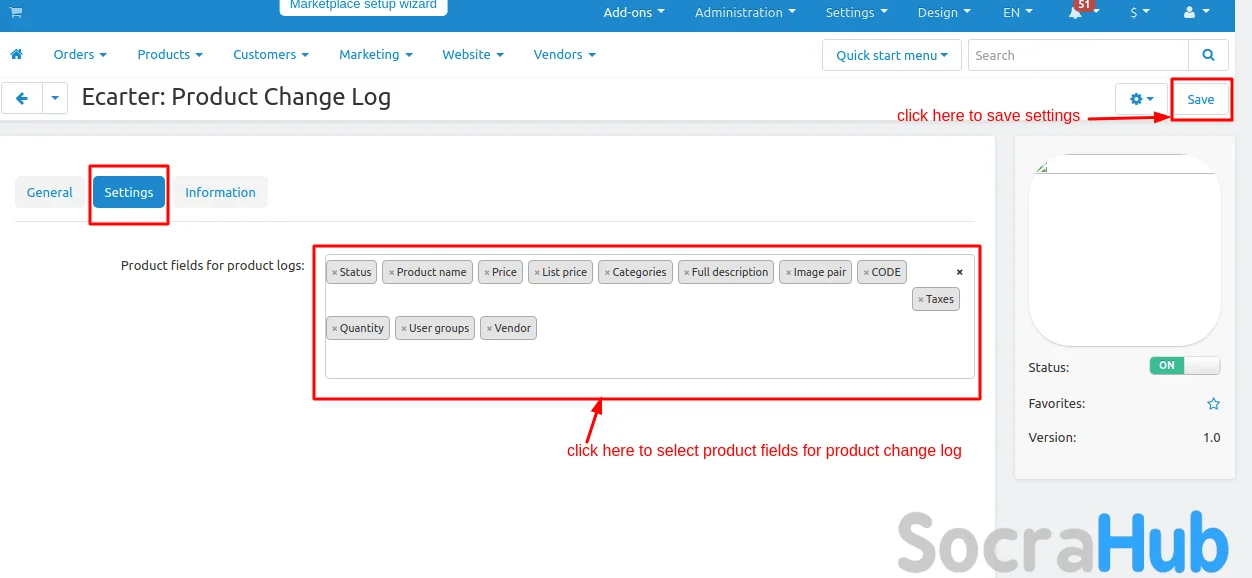The width and height of the screenshot is (1252, 578).
Task: Open the $ currency selector
Action: coord(1140,12)
